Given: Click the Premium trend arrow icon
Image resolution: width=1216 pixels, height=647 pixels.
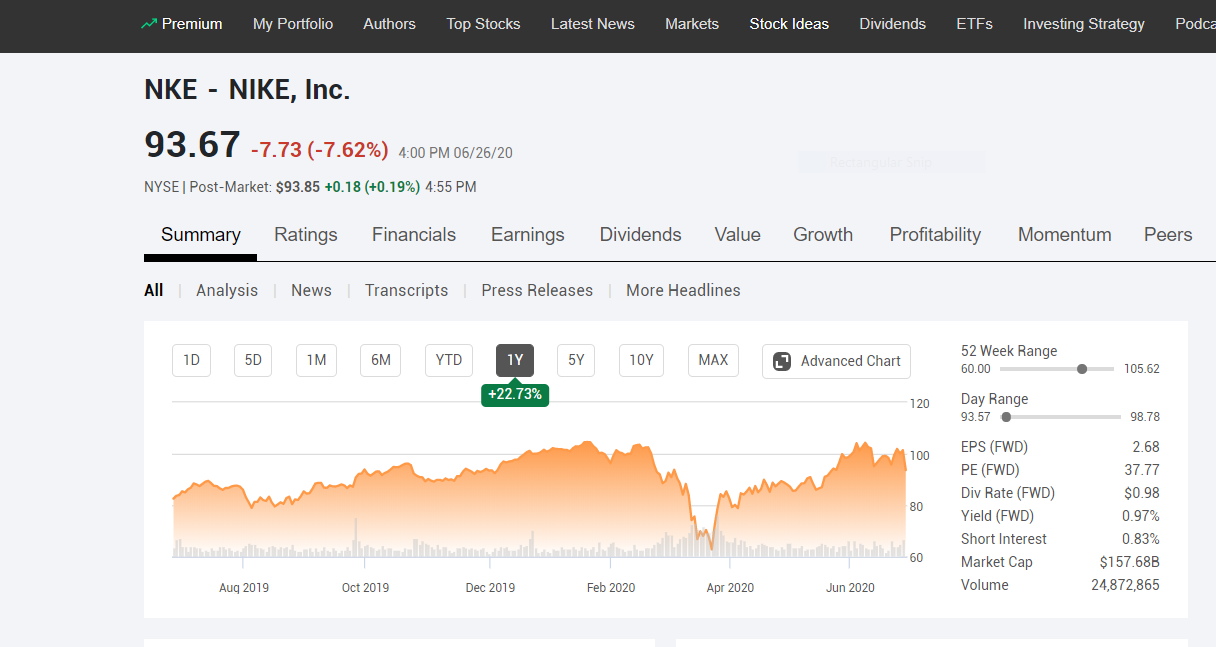Looking at the screenshot, I should [149, 24].
